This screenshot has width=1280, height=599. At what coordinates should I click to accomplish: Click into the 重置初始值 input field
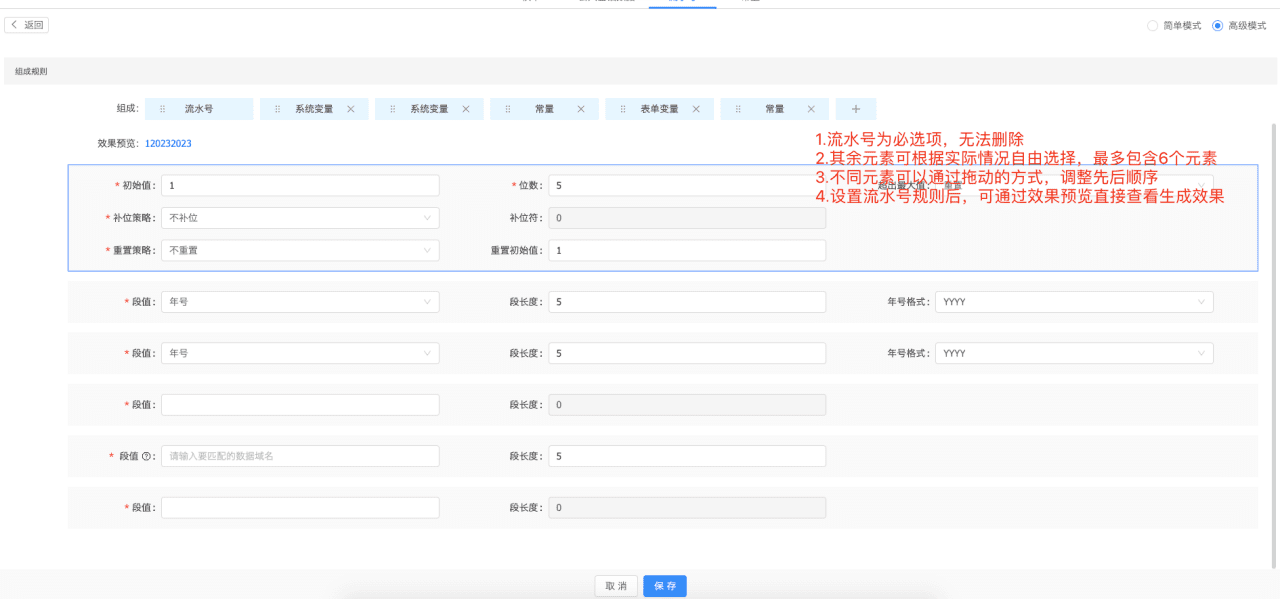(x=687, y=250)
